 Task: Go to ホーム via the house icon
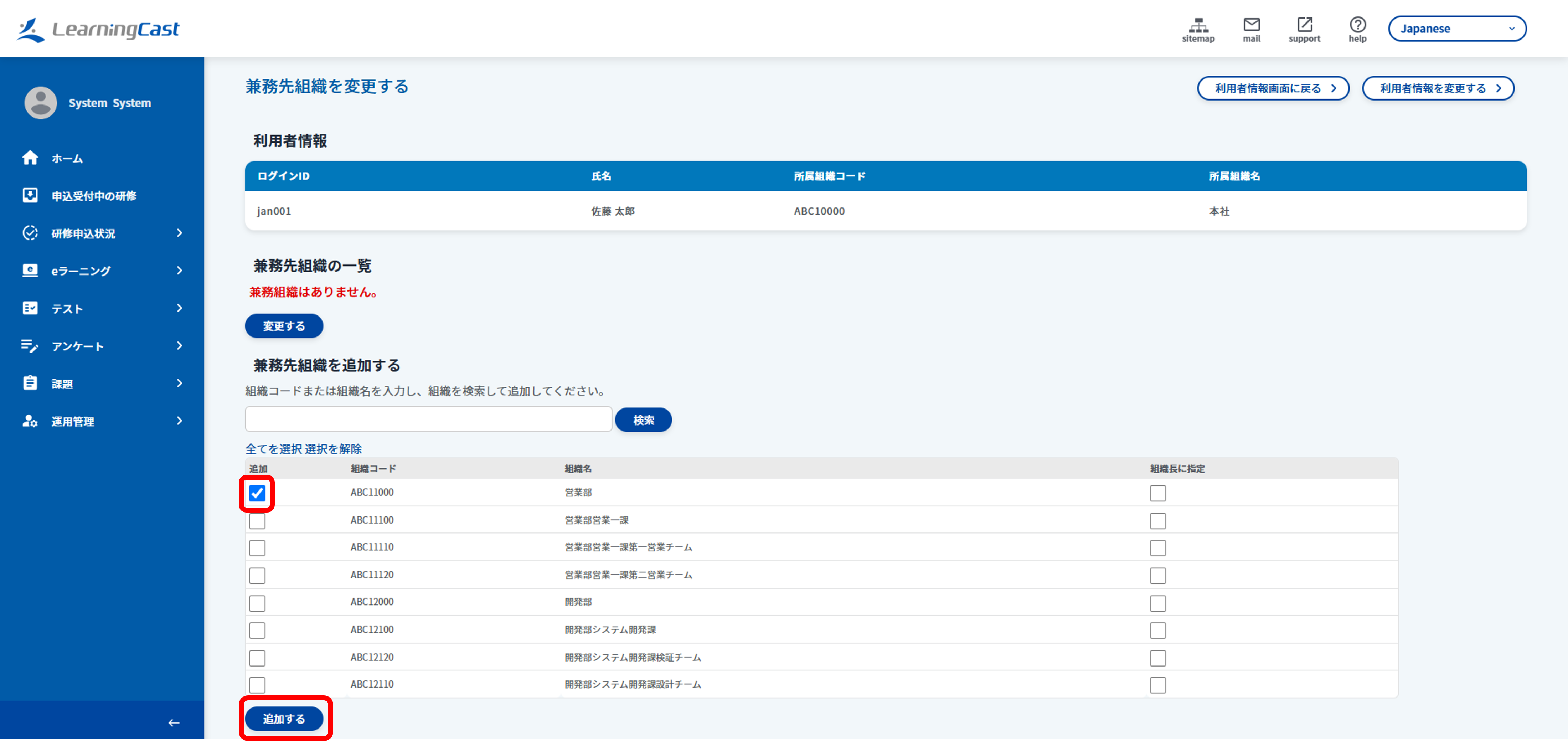30,158
